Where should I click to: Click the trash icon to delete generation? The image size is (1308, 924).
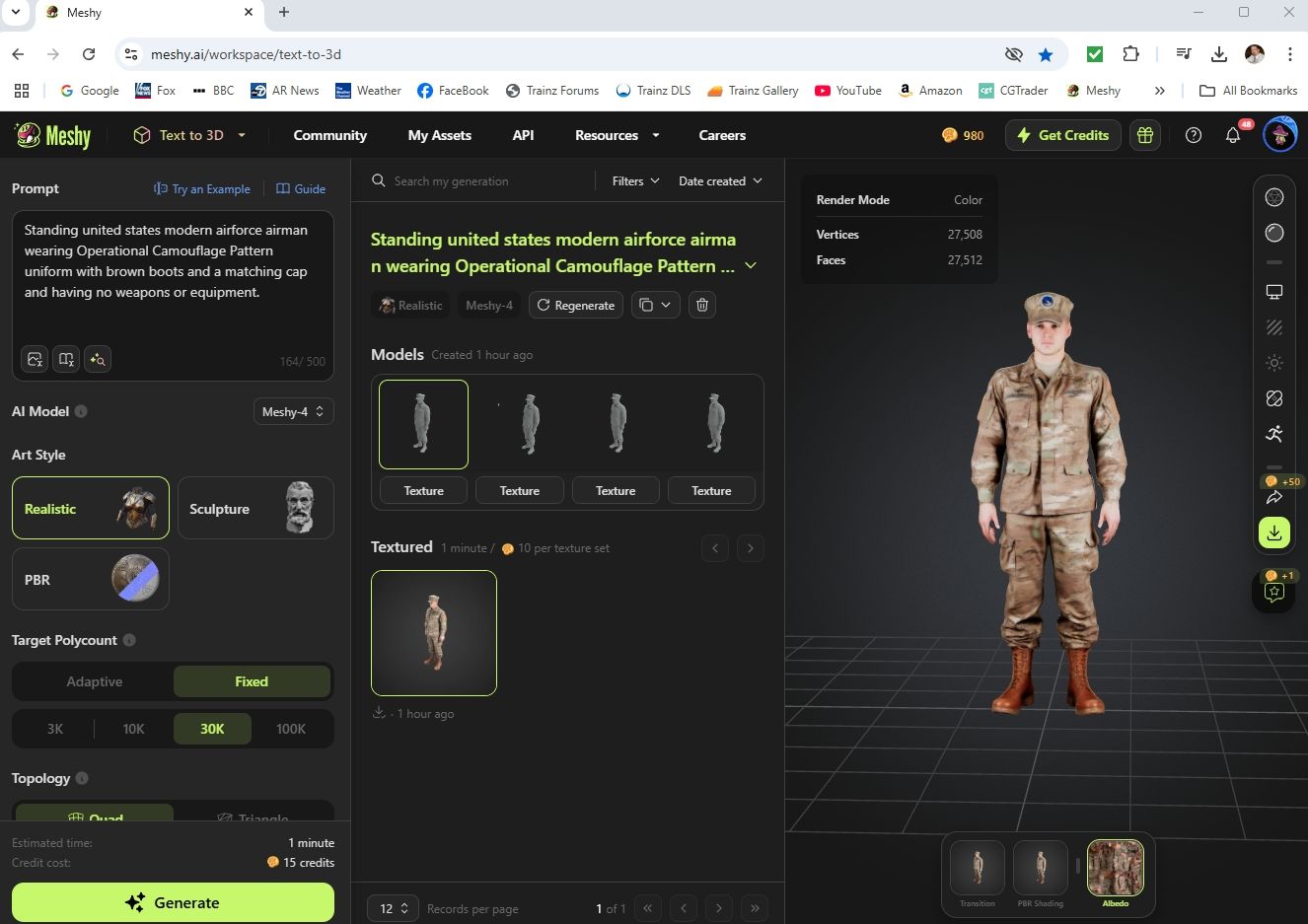point(702,305)
